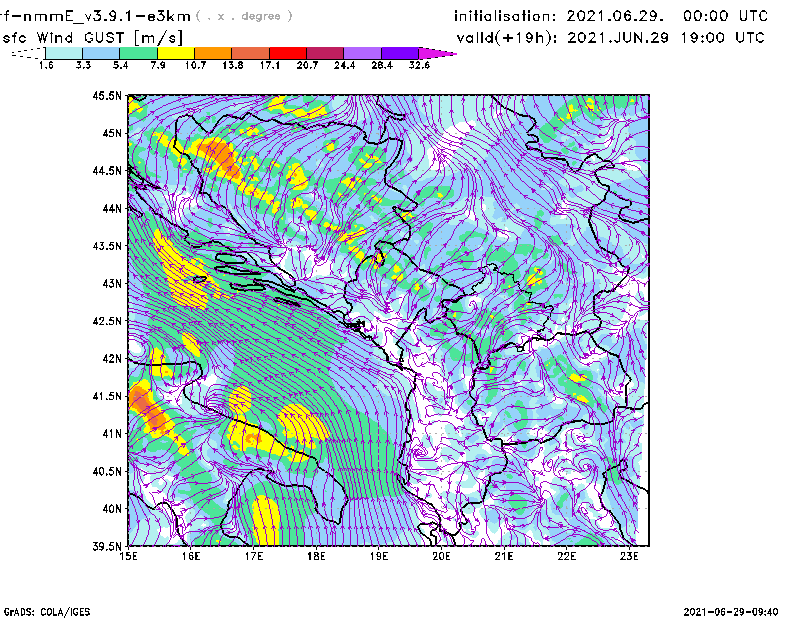
Task: Click the 44.5N latitude label
Action: point(107,170)
